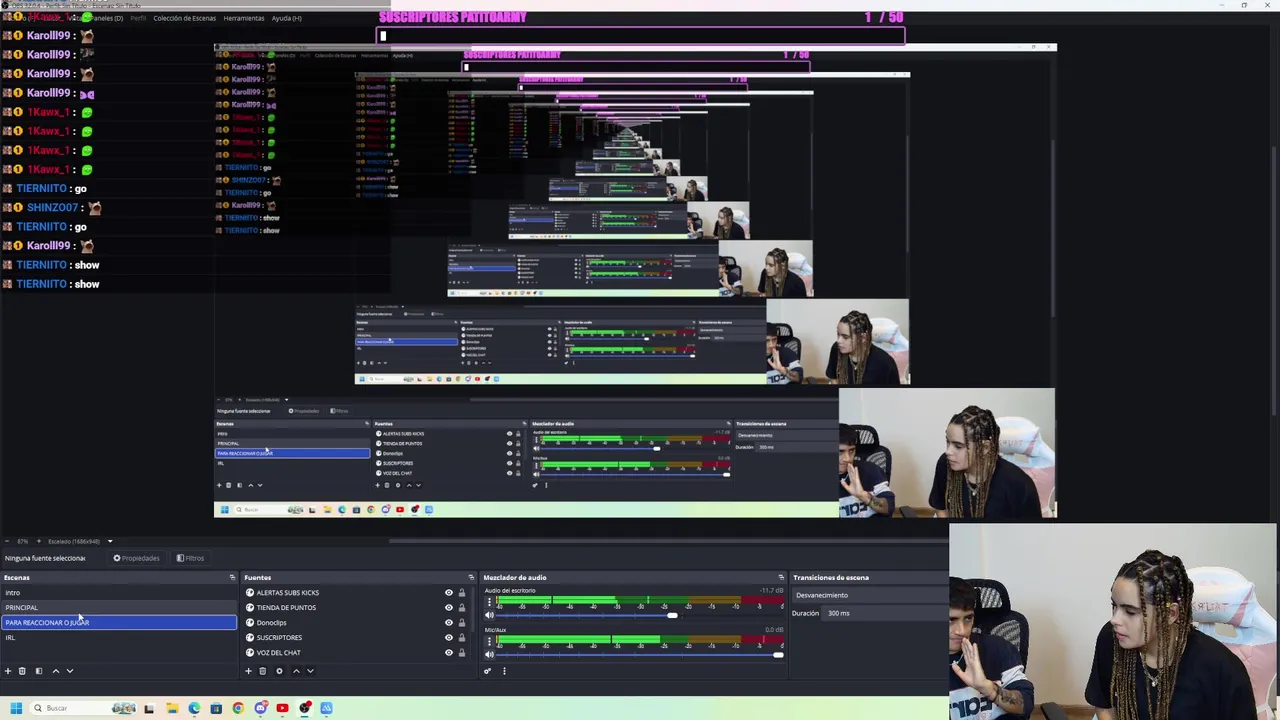Open Audio del escritorio three-dot options
Viewport: 1280px width, 720px height.
pyautogui.click(x=489, y=602)
